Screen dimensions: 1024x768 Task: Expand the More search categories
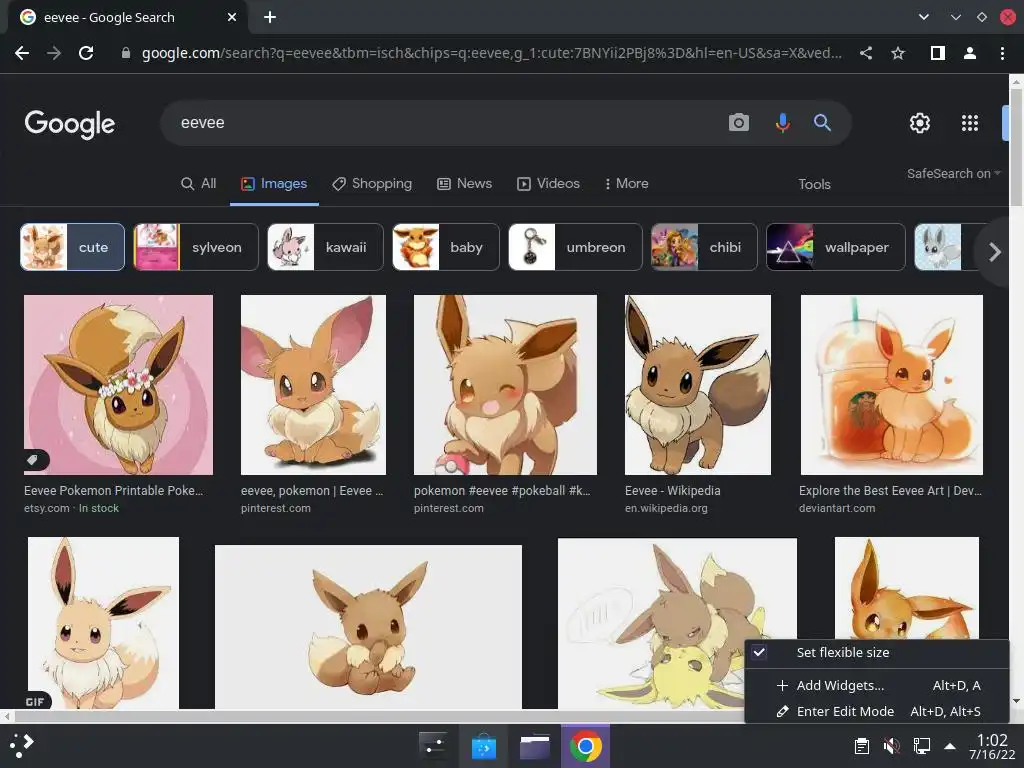tap(626, 184)
